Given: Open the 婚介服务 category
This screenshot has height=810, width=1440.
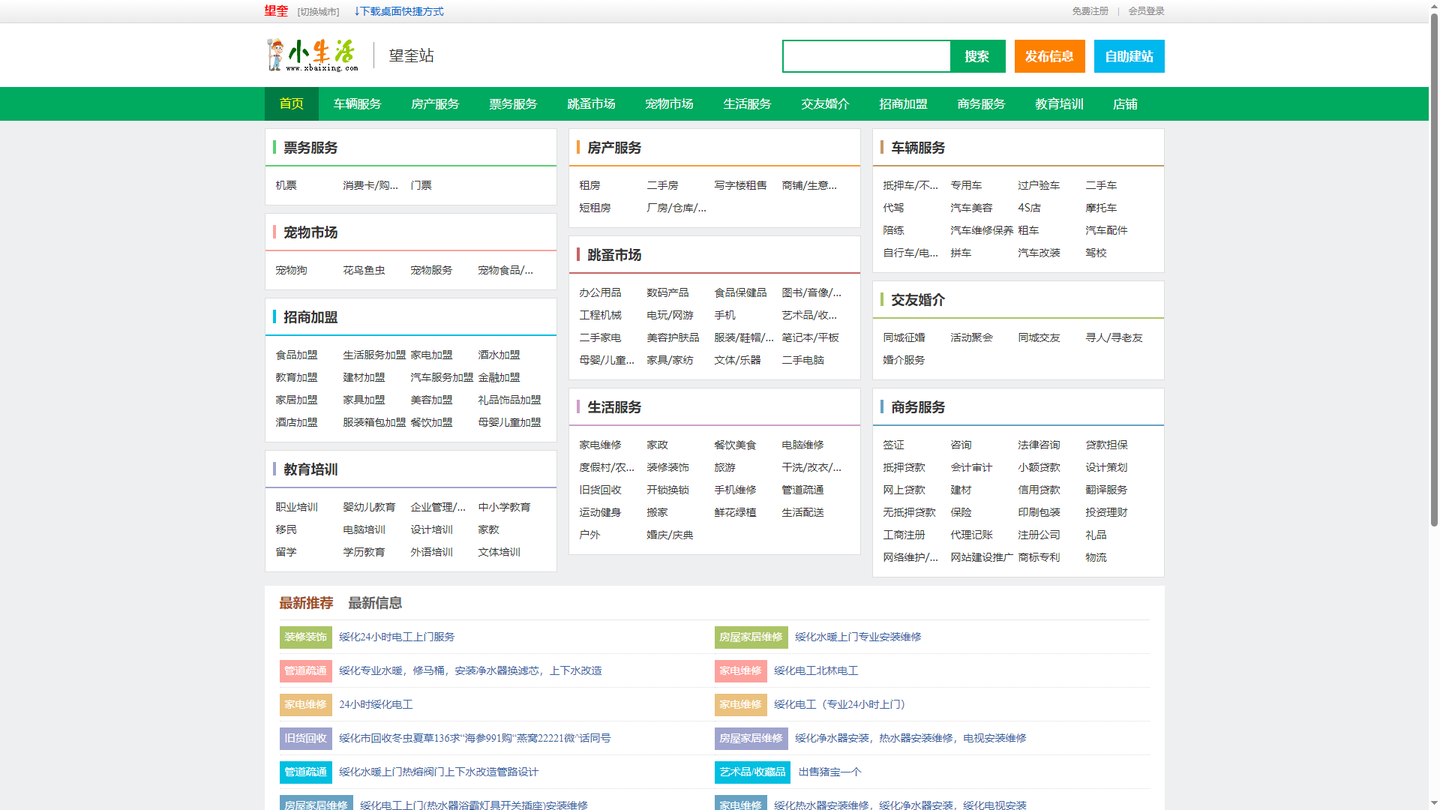Looking at the screenshot, I should tap(904, 360).
